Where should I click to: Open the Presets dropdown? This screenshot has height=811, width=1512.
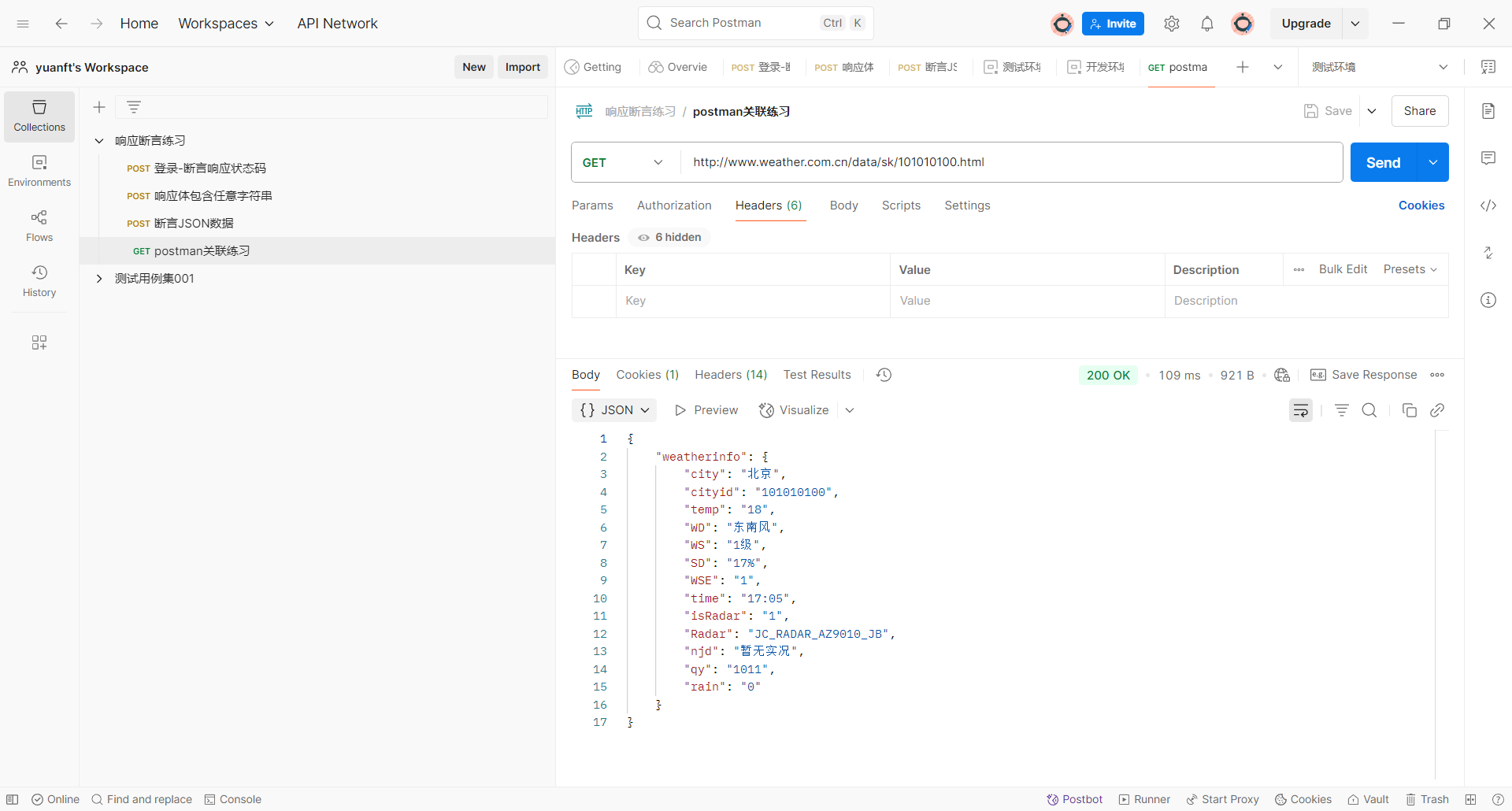pos(1410,269)
